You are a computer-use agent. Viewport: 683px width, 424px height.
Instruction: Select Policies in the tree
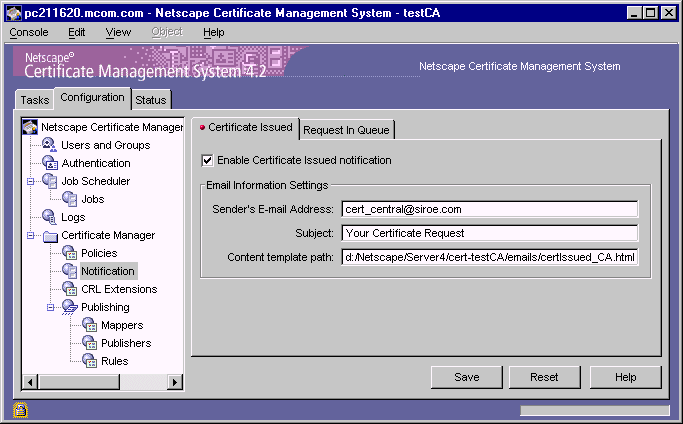tap(99, 253)
